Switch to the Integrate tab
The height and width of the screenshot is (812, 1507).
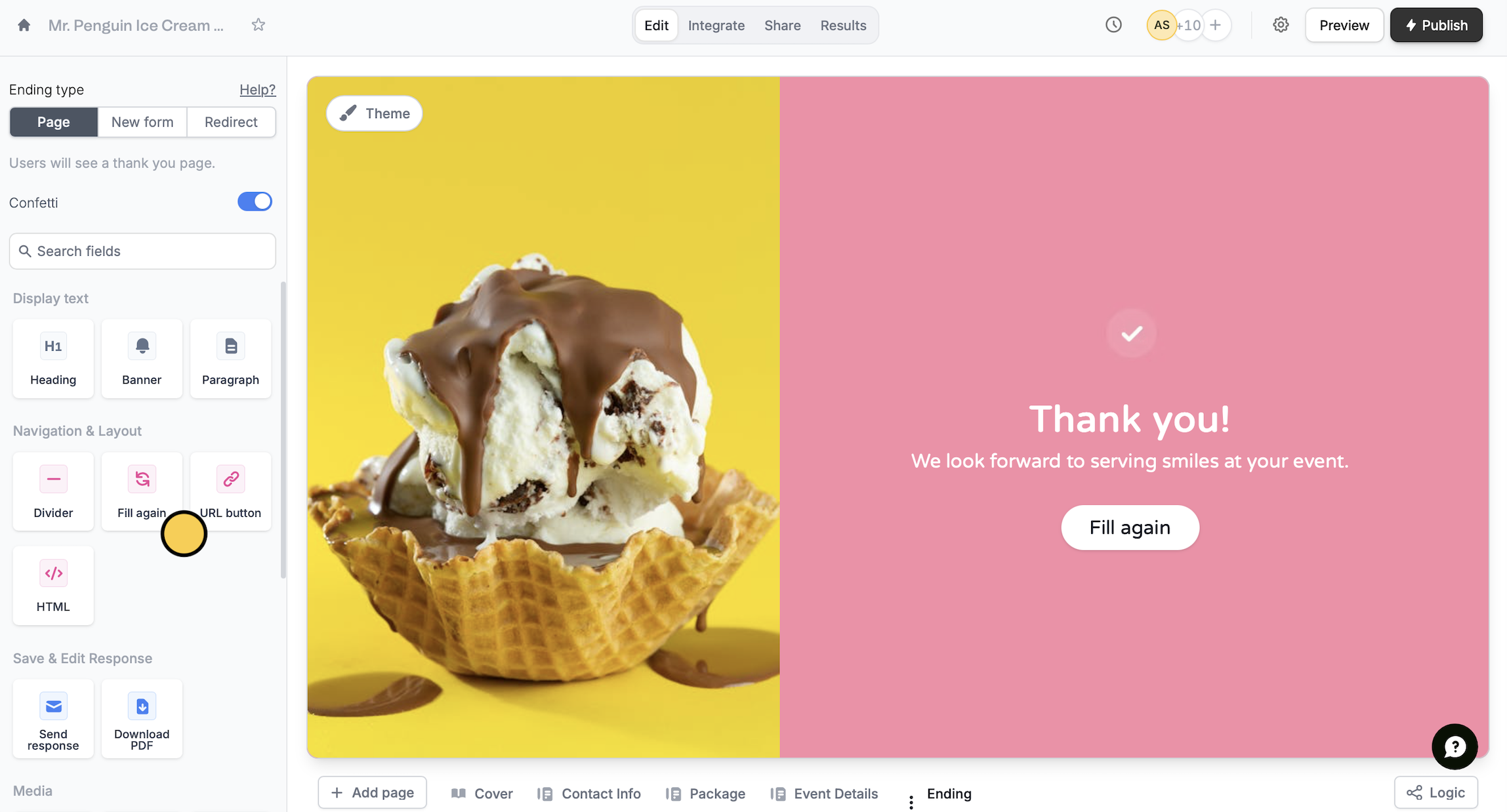pos(716,25)
